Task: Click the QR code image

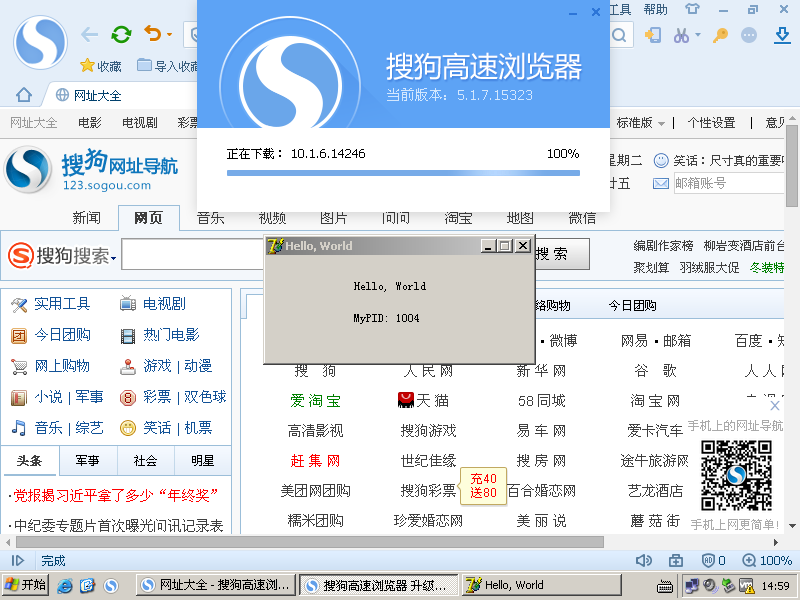Action: click(x=736, y=476)
